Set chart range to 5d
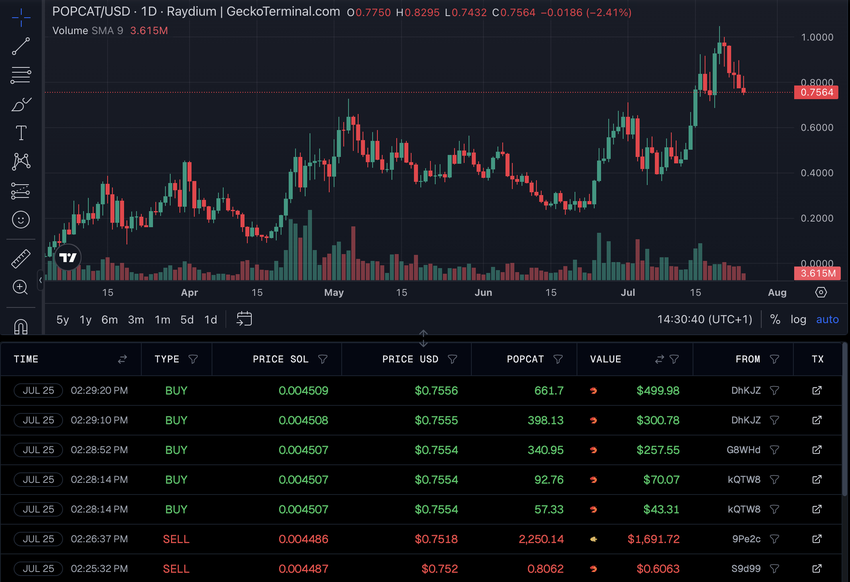 187,320
